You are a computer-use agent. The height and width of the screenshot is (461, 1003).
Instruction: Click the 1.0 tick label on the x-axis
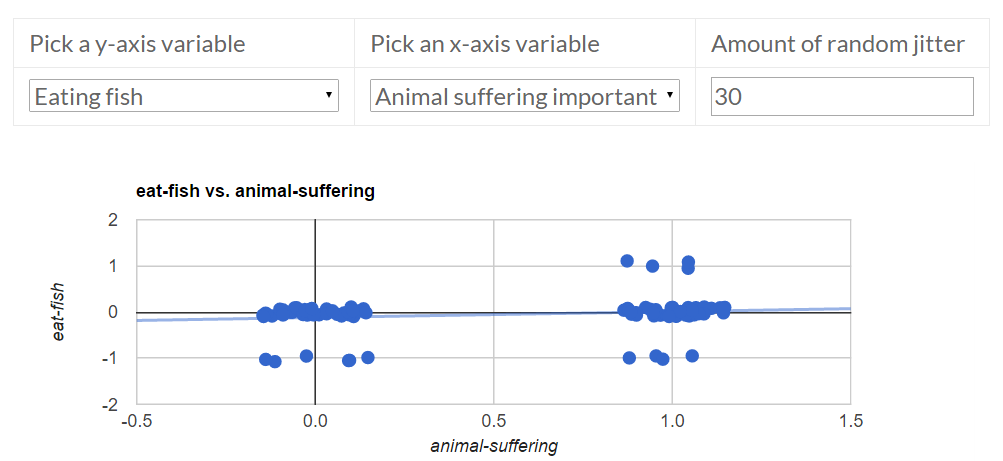point(672,421)
